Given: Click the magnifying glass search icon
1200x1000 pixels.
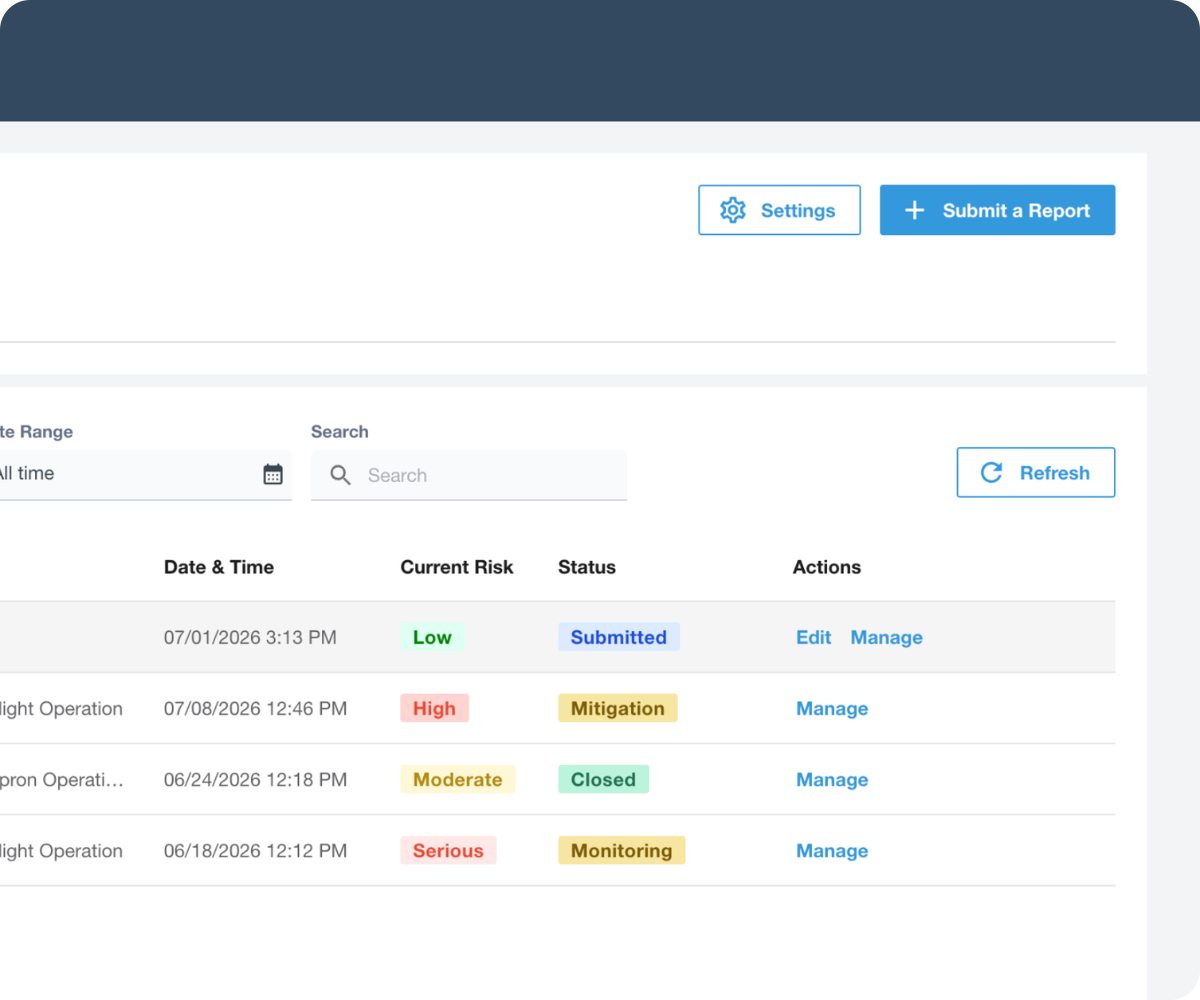Looking at the screenshot, I should point(340,475).
